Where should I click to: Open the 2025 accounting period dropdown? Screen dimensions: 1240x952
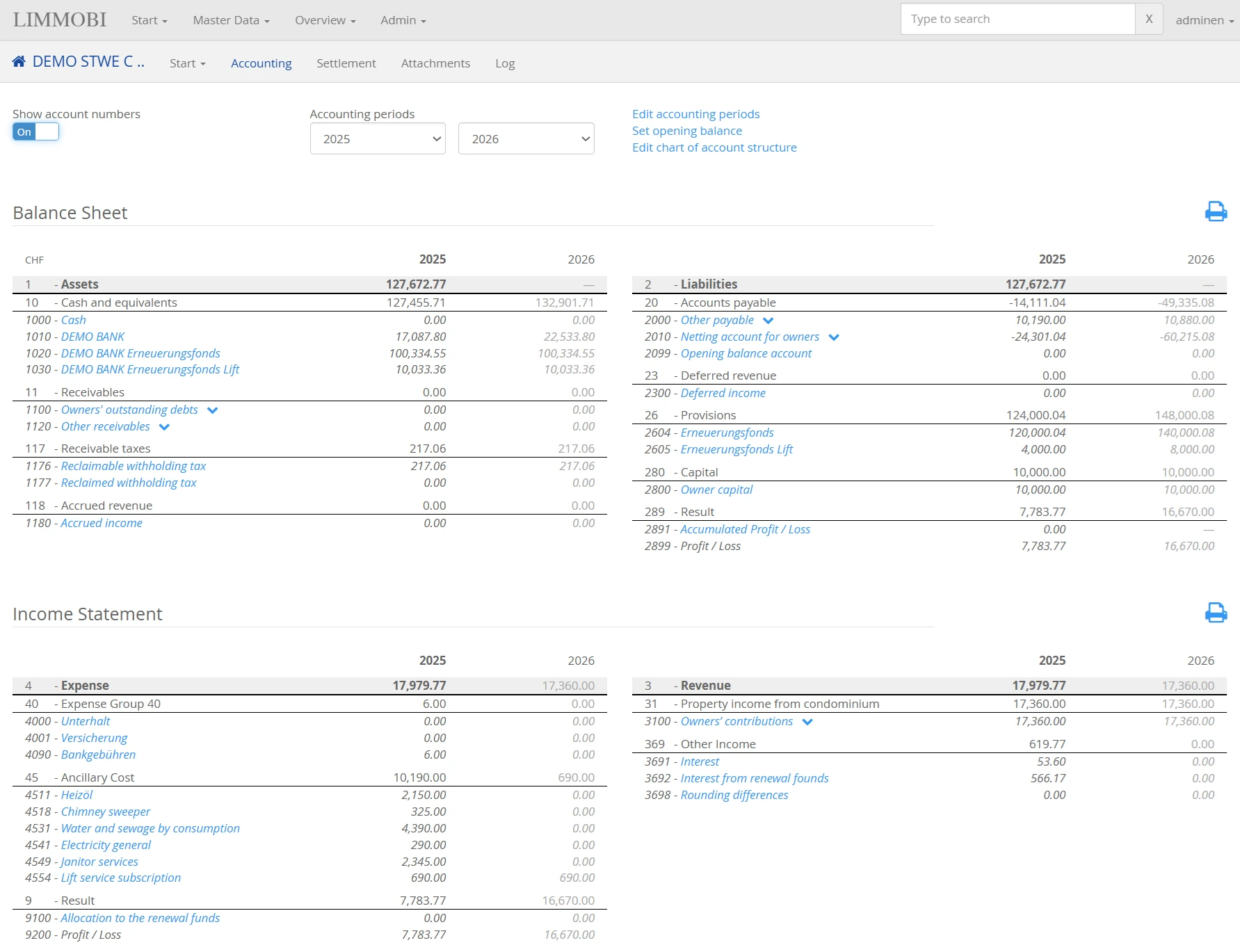pos(378,138)
